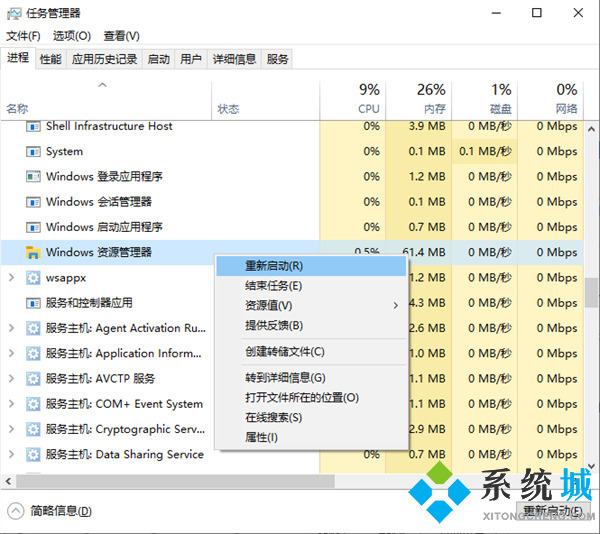Click the System process icon
Screen dimensions: 600x534
click(33, 151)
